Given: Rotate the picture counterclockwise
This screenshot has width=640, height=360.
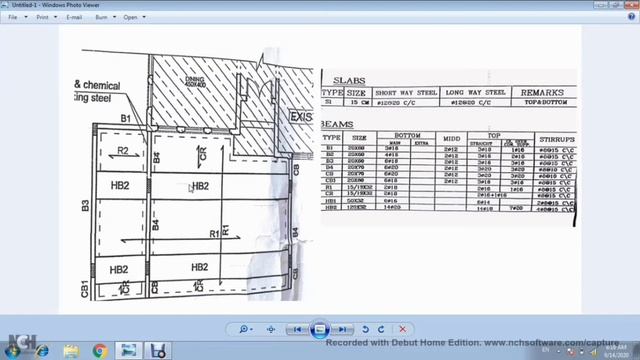Looking at the screenshot, I should click(x=365, y=329).
